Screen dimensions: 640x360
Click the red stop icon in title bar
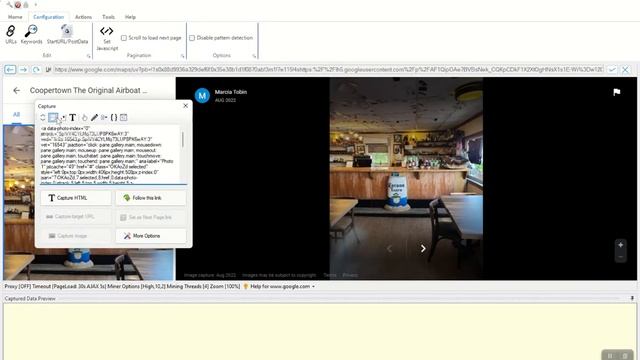point(18,5)
